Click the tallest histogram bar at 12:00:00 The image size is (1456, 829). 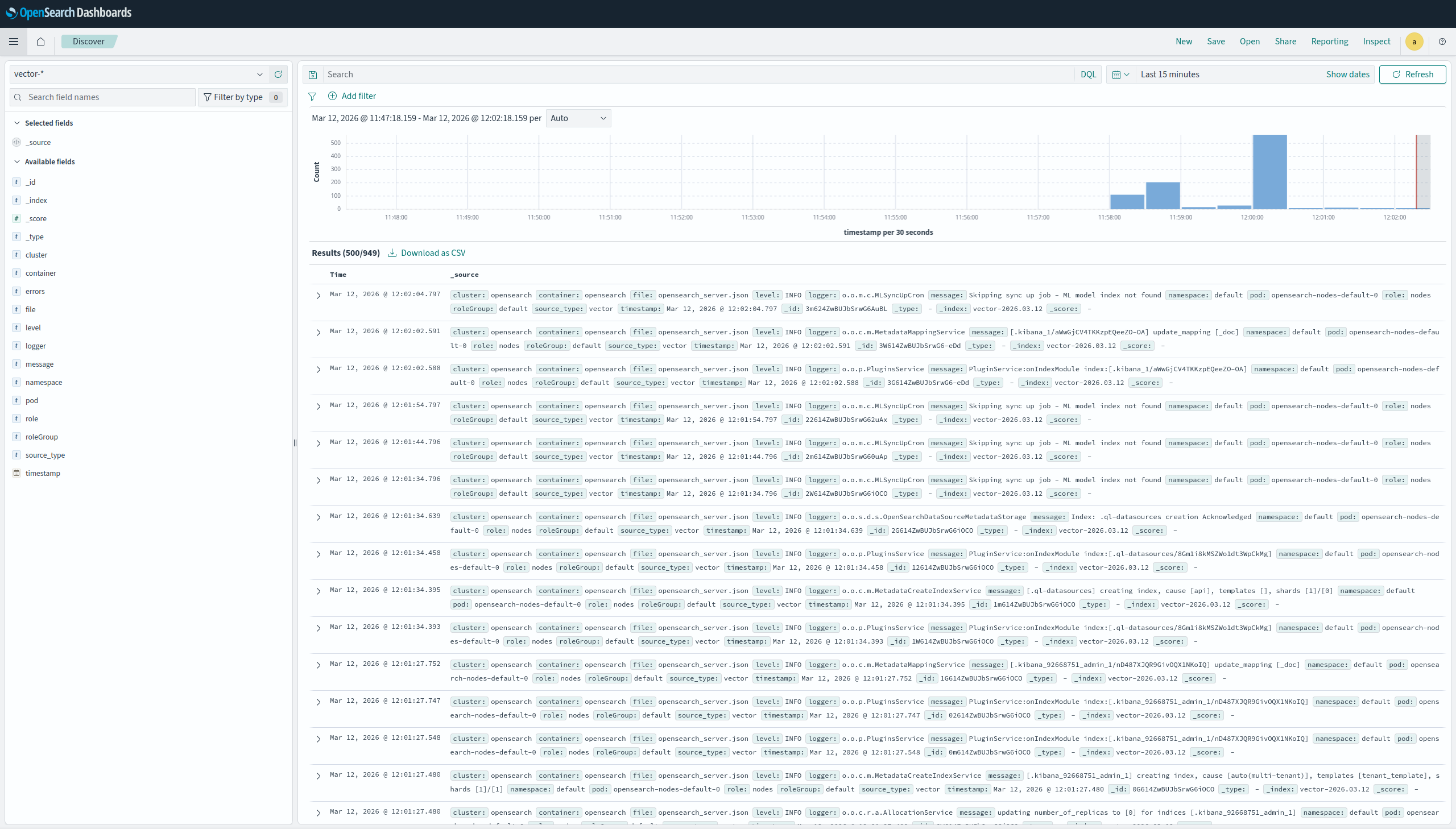(x=1269, y=171)
